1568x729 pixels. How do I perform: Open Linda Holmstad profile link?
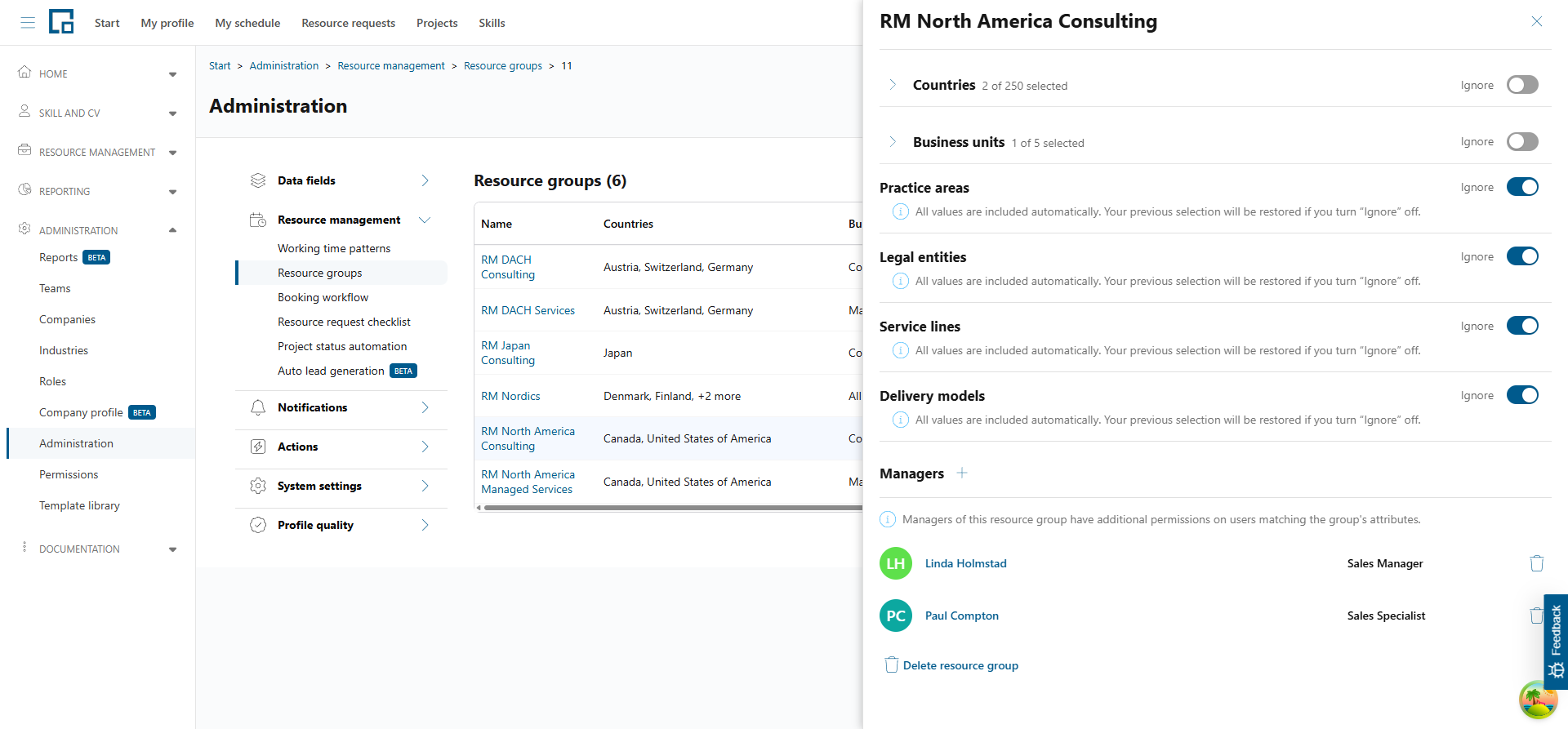[x=965, y=563]
